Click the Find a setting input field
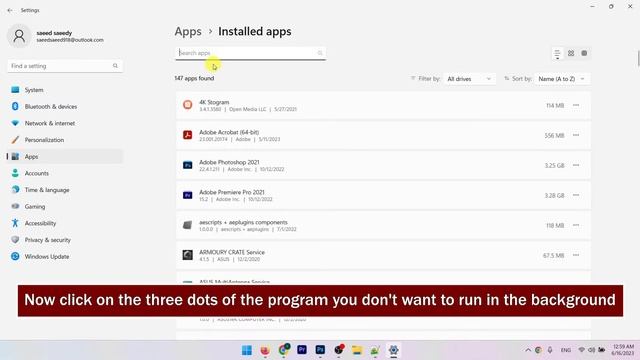 click(x=65, y=66)
